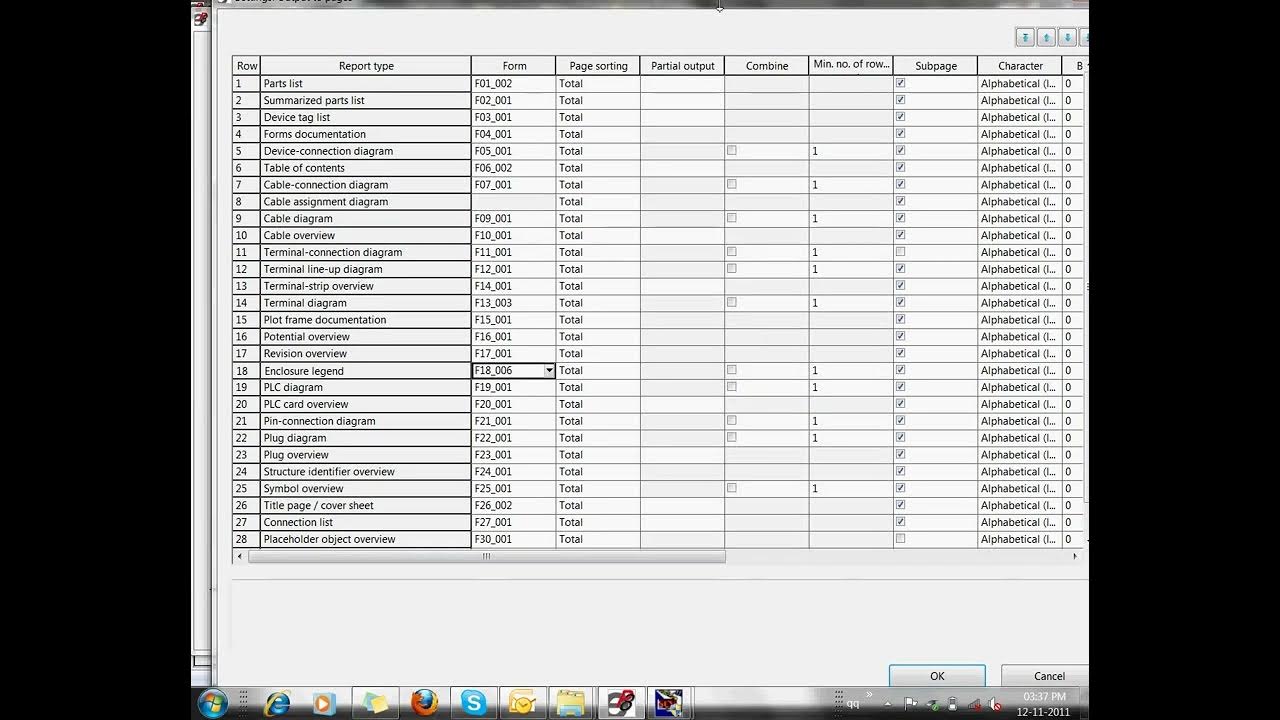
Task: Open the Action Center flag icon
Action: (911, 704)
